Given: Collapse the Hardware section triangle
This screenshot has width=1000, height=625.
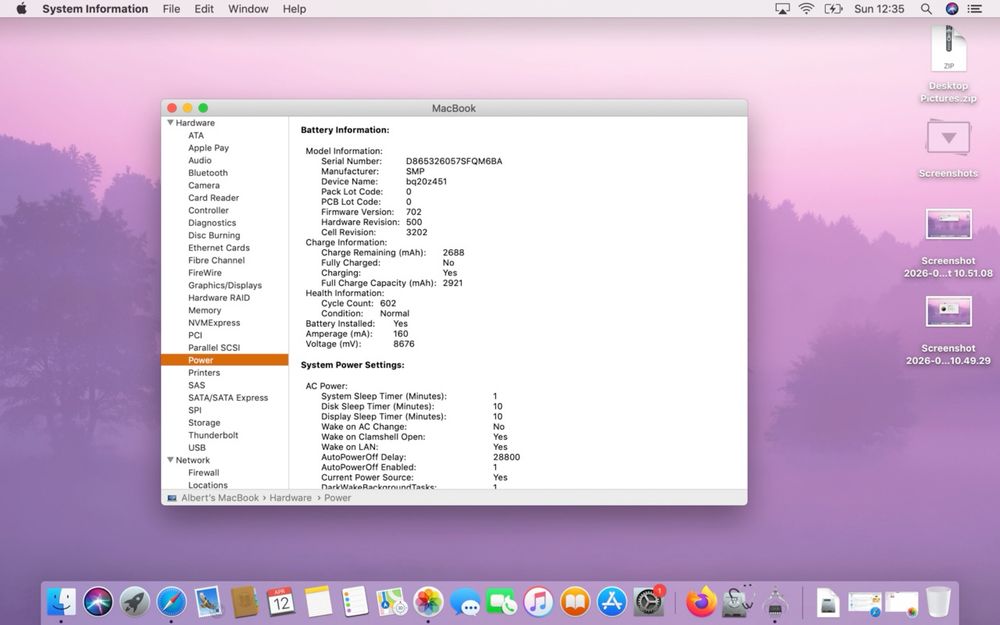Looking at the screenshot, I should point(170,122).
